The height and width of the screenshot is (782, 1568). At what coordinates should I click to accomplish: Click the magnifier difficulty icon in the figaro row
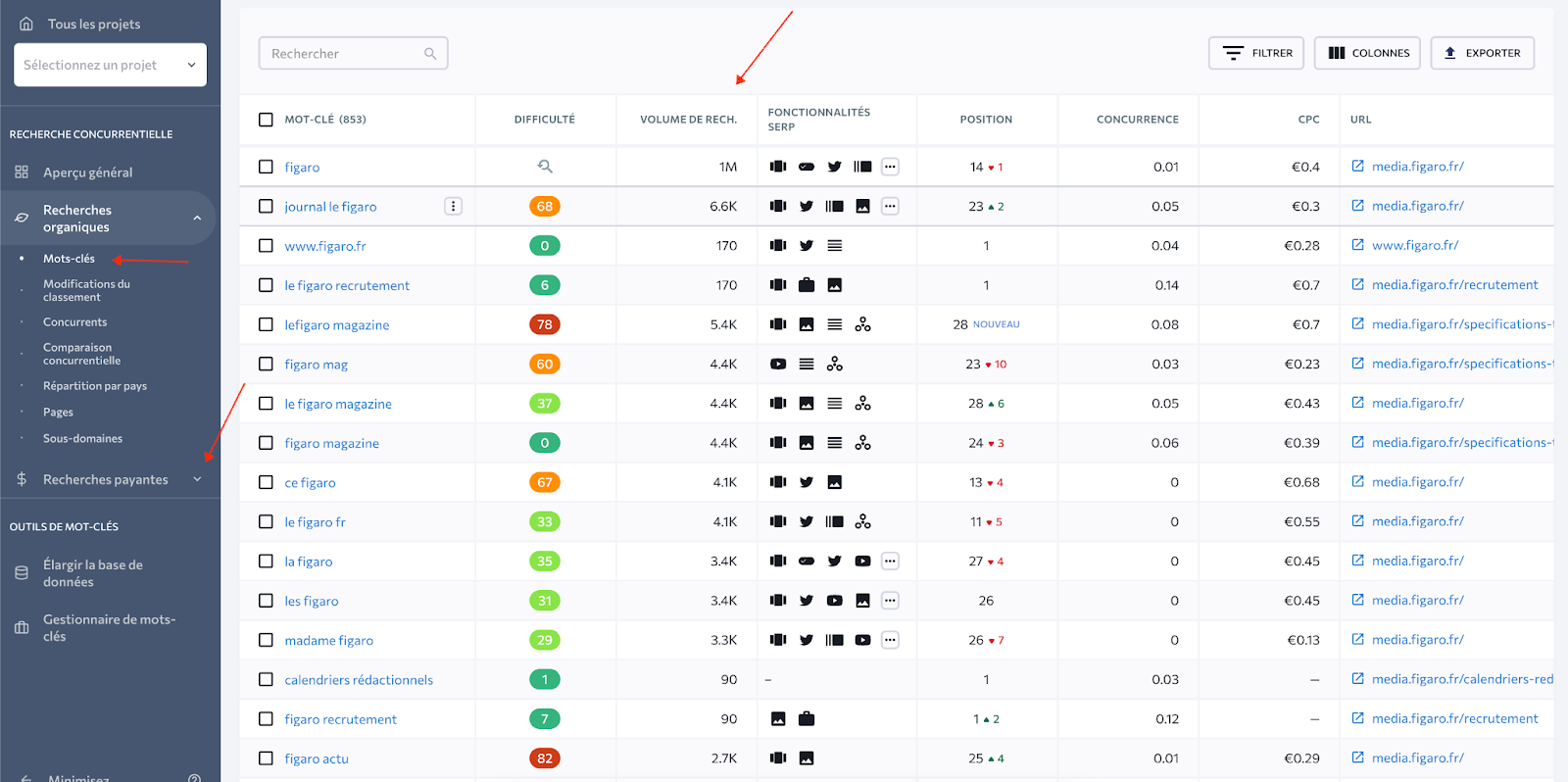point(545,167)
